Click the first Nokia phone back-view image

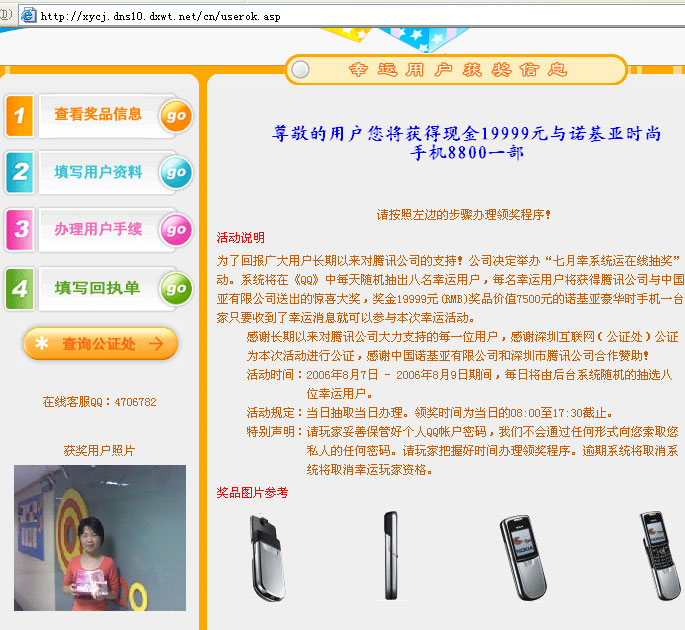point(267,557)
